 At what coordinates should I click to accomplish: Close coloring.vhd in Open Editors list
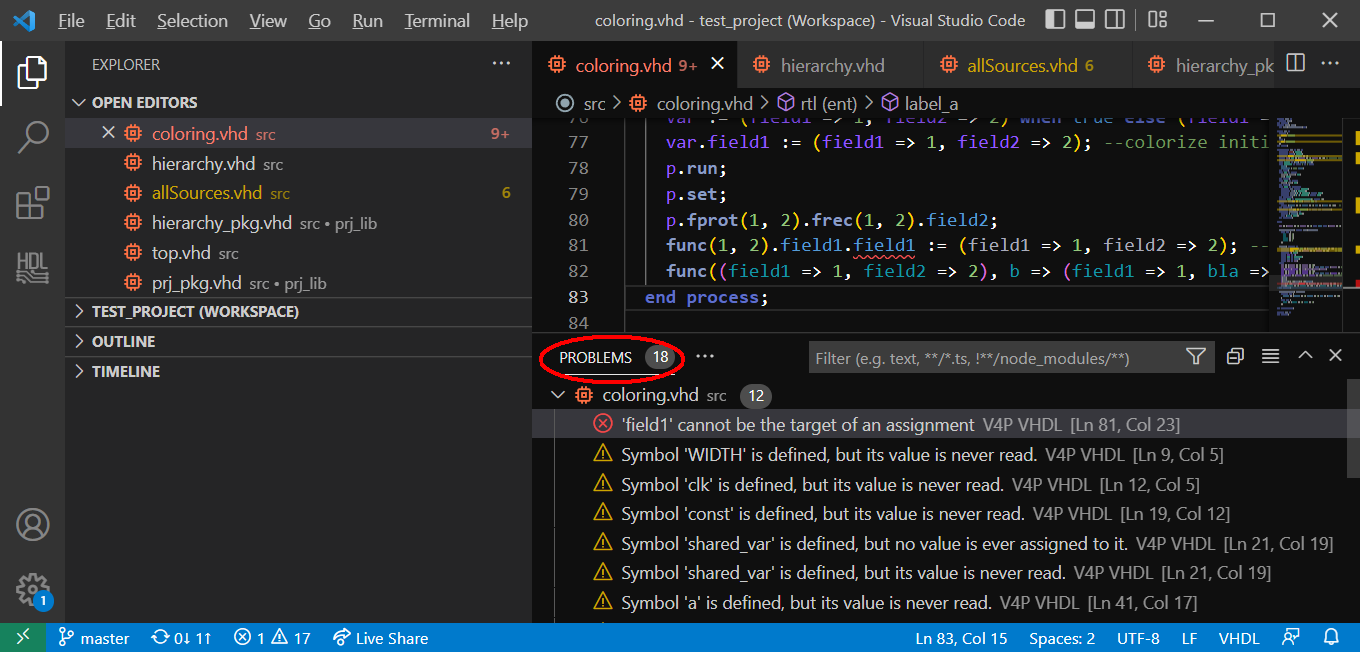click(x=108, y=133)
